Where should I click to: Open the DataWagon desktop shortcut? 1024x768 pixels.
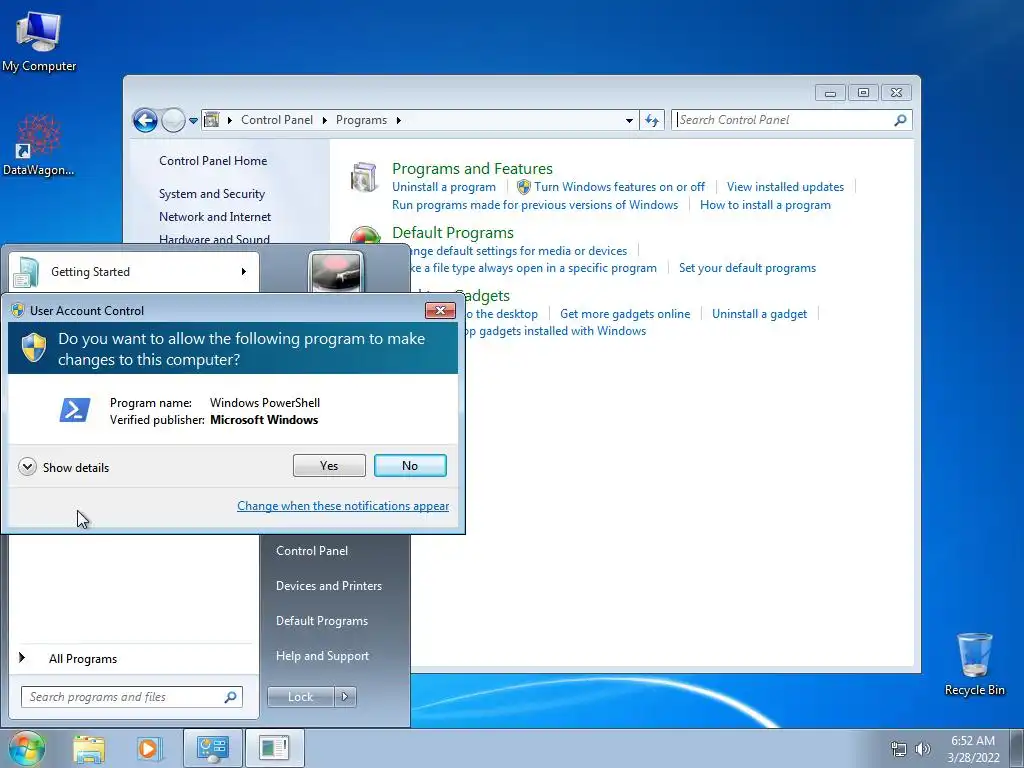[x=39, y=145]
